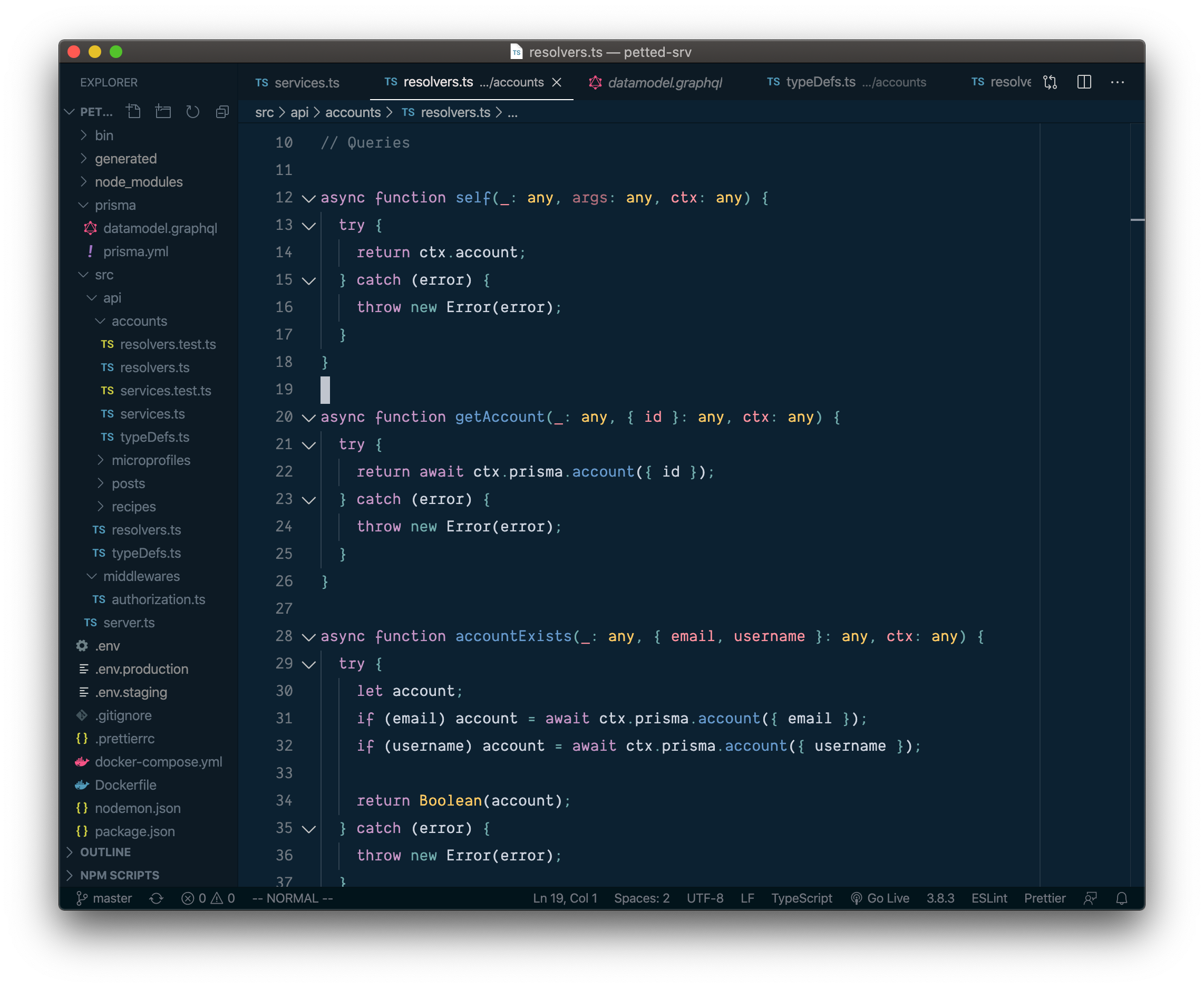The height and width of the screenshot is (988, 1204).
Task: Fold the self function at line 12
Action: [x=309, y=199]
